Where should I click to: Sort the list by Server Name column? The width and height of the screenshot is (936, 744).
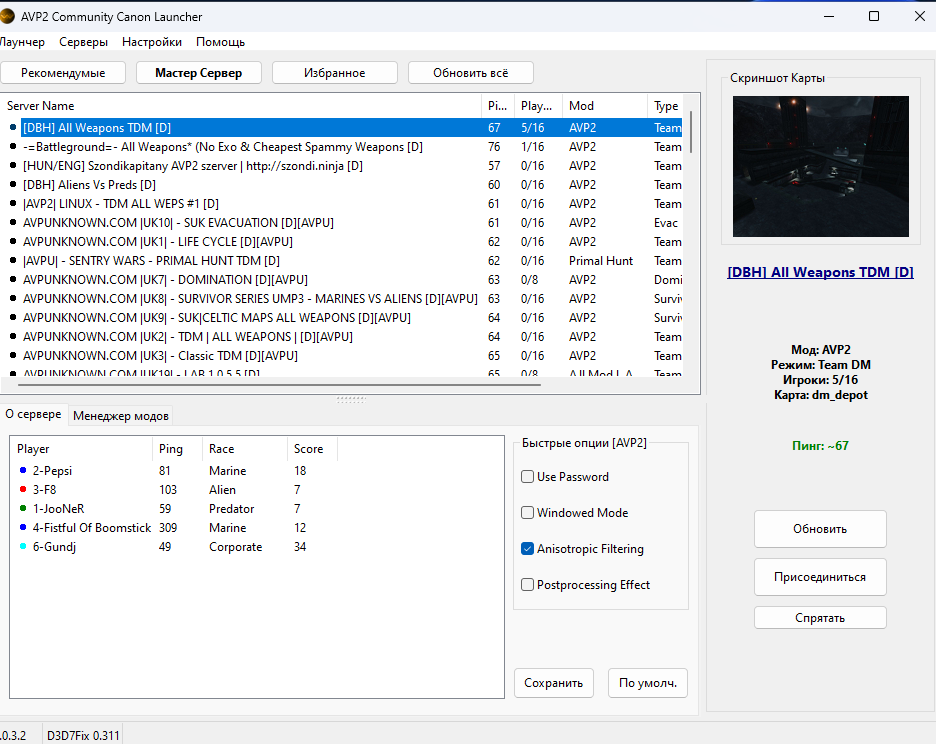(241, 106)
